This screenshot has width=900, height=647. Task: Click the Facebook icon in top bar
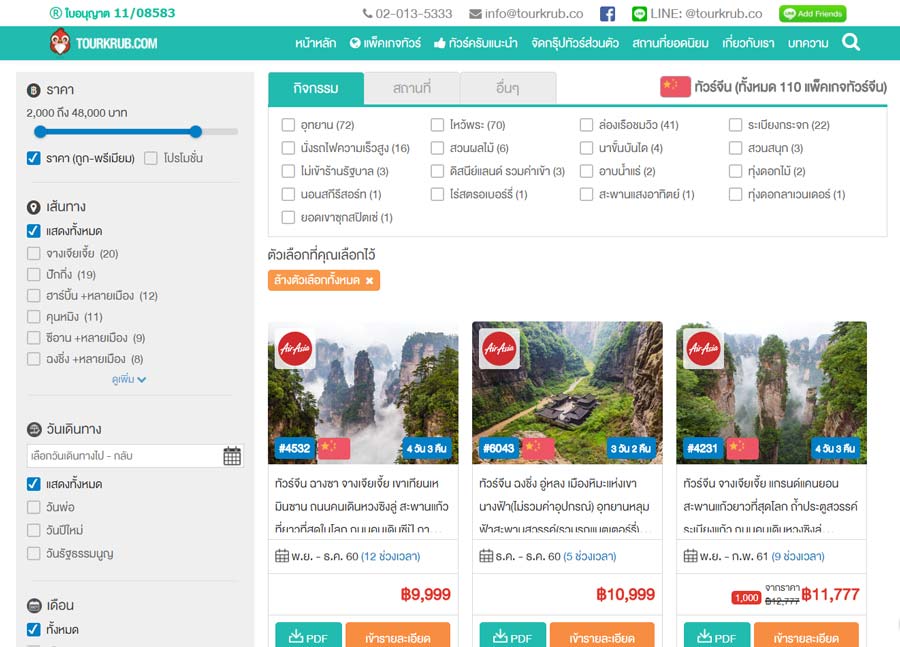(x=607, y=14)
